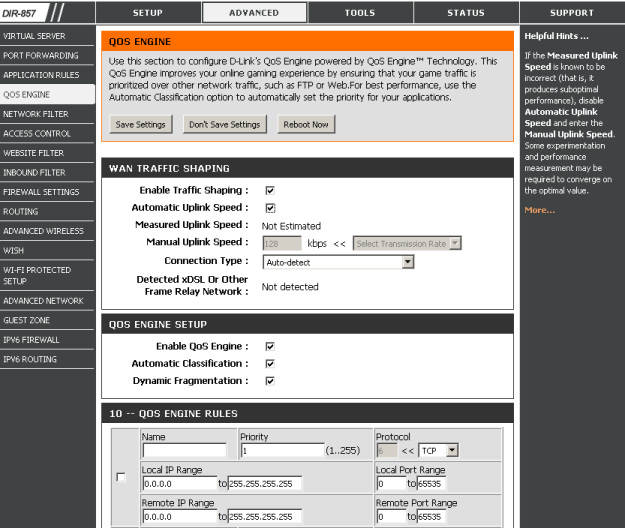Image resolution: width=625 pixels, height=528 pixels.
Task: Click Local IP Range end field
Action: pos(265,484)
